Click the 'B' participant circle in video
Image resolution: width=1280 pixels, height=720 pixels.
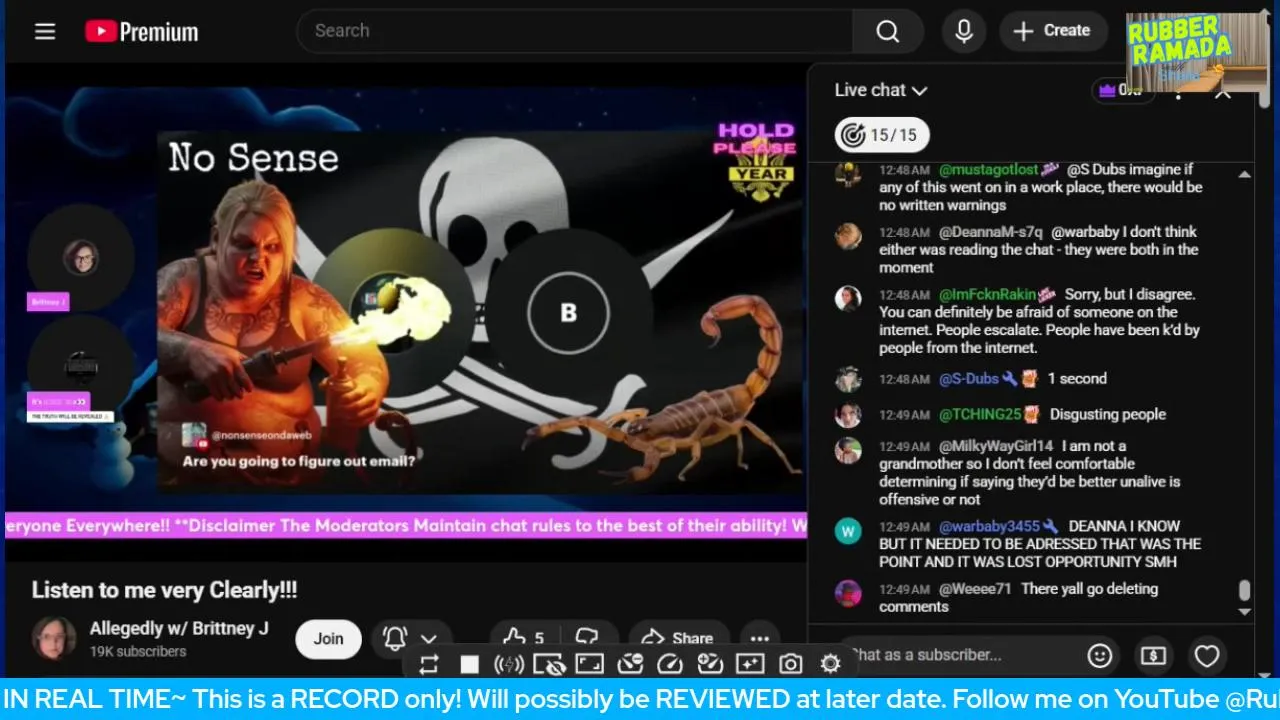pos(568,312)
